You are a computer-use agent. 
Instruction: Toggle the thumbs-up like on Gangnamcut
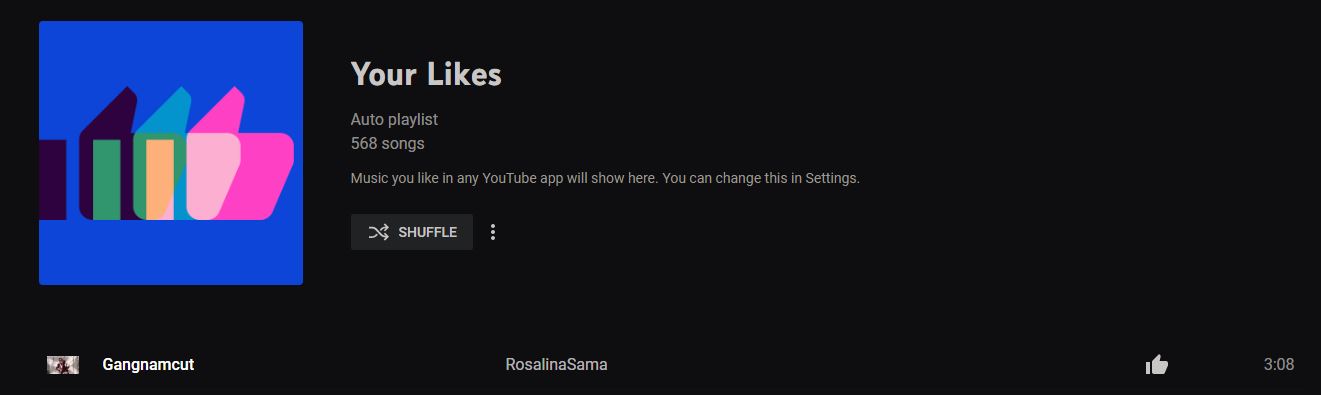pyautogui.click(x=1157, y=365)
